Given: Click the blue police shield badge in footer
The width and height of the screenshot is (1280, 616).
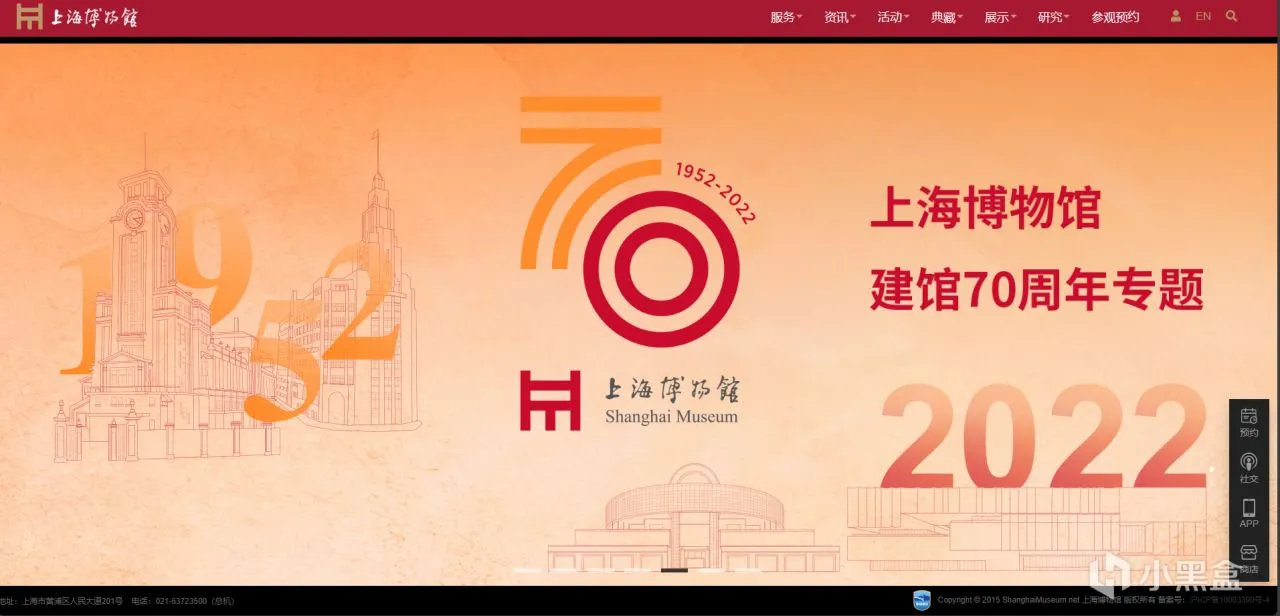Looking at the screenshot, I should (x=922, y=600).
